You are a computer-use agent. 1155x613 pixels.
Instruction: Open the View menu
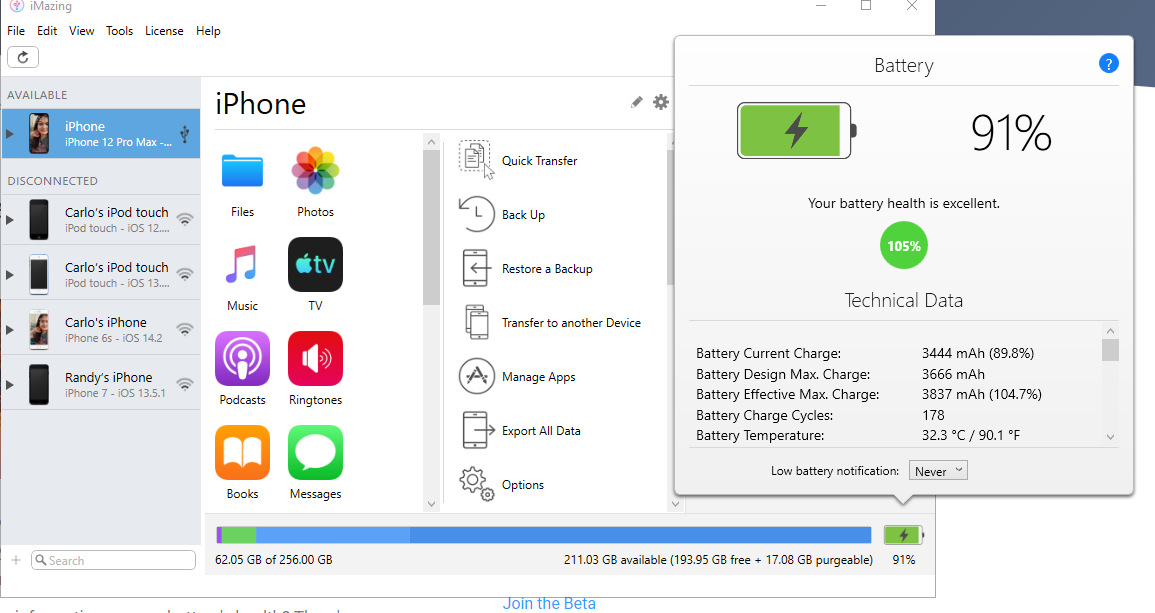tap(82, 31)
